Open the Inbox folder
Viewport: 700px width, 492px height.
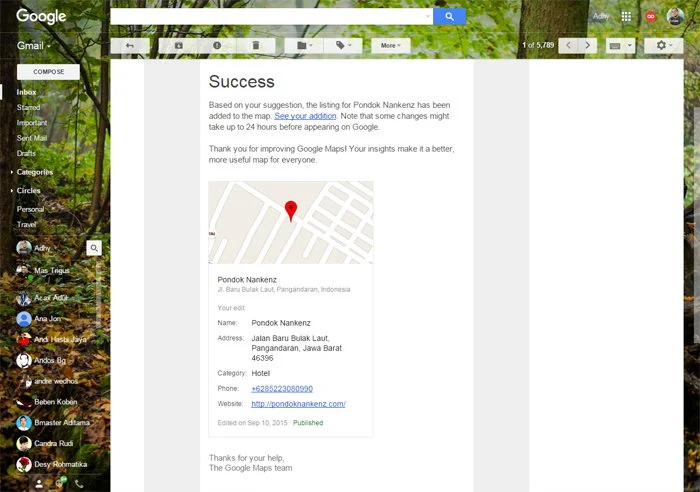pyautogui.click(x=26, y=92)
